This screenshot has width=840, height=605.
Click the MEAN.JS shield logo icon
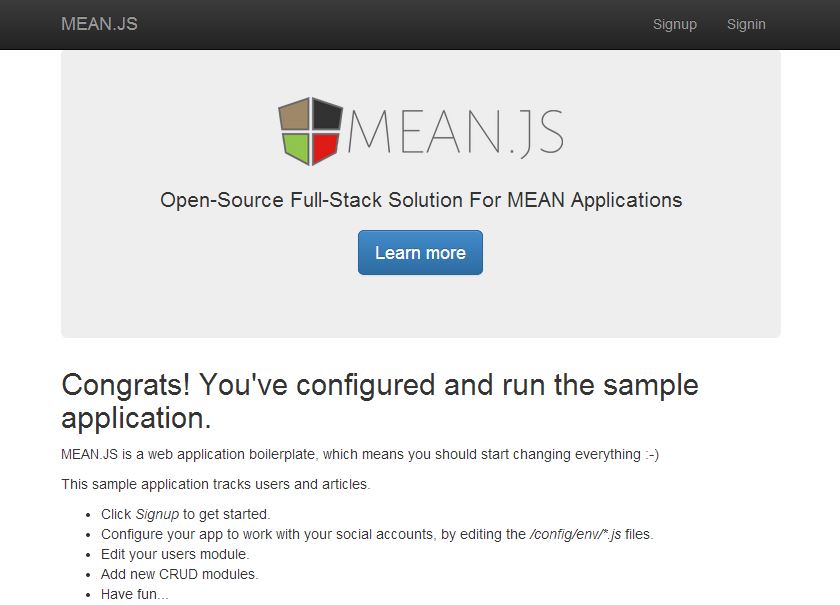tap(310, 131)
